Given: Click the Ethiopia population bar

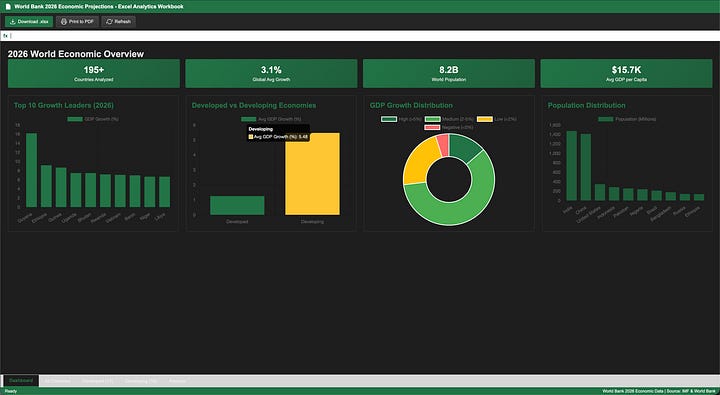Looking at the screenshot, I should [x=699, y=198].
